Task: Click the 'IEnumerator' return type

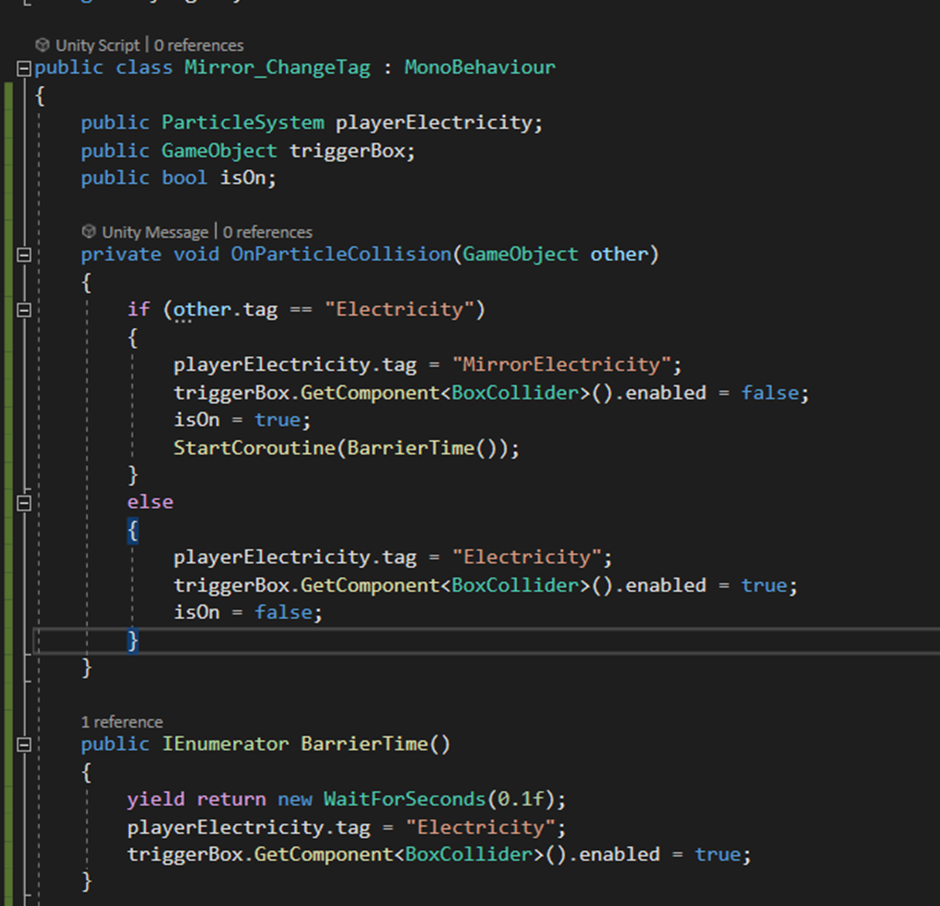Action: point(225,744)
